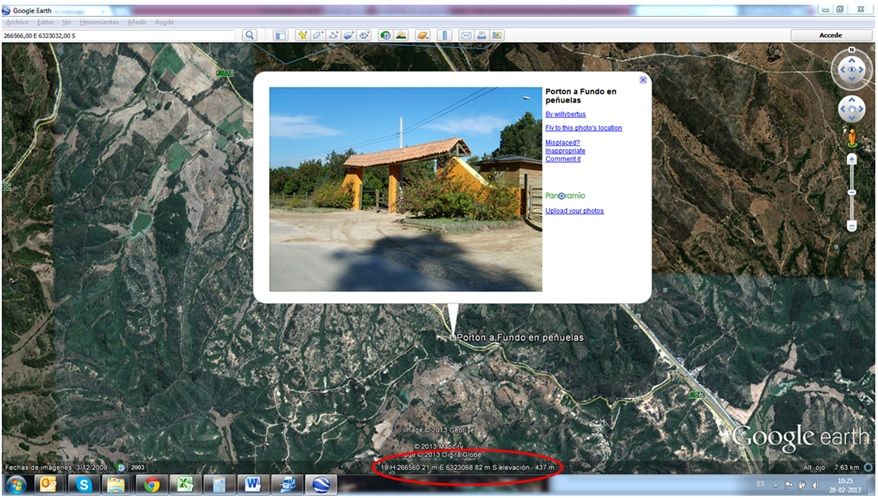
Task: Show the ruler tool
Action: tap(445, 35)
